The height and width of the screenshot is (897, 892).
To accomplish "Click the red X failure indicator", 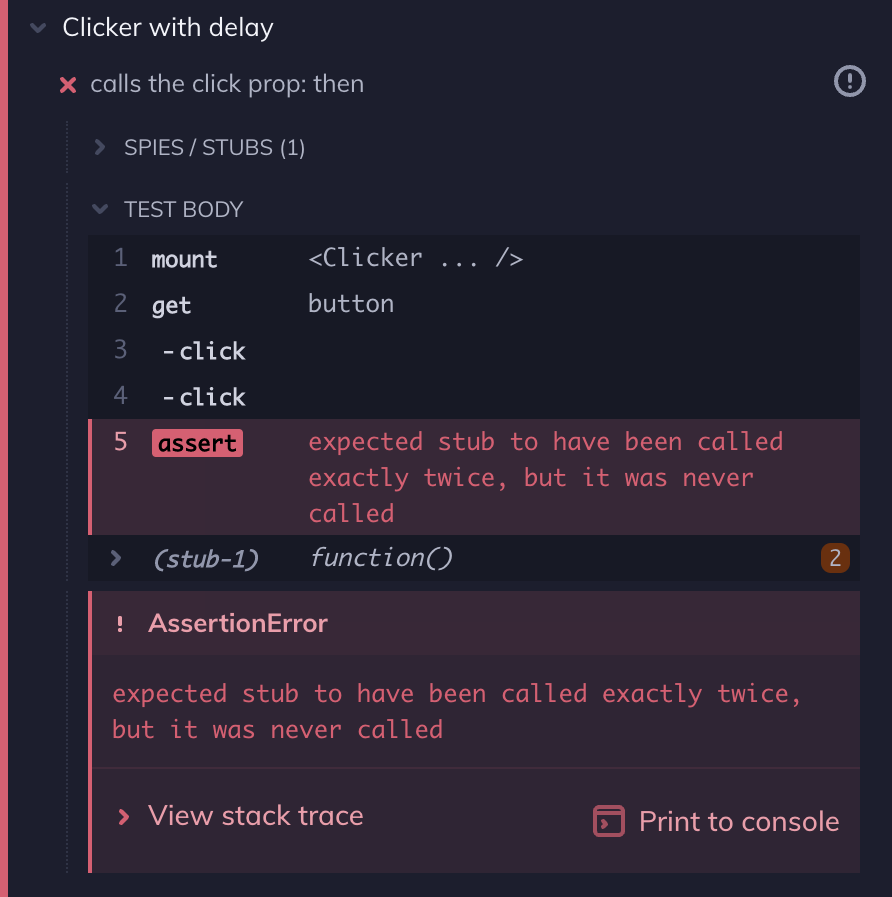I will pyautogui.click(x=67, y=84).
